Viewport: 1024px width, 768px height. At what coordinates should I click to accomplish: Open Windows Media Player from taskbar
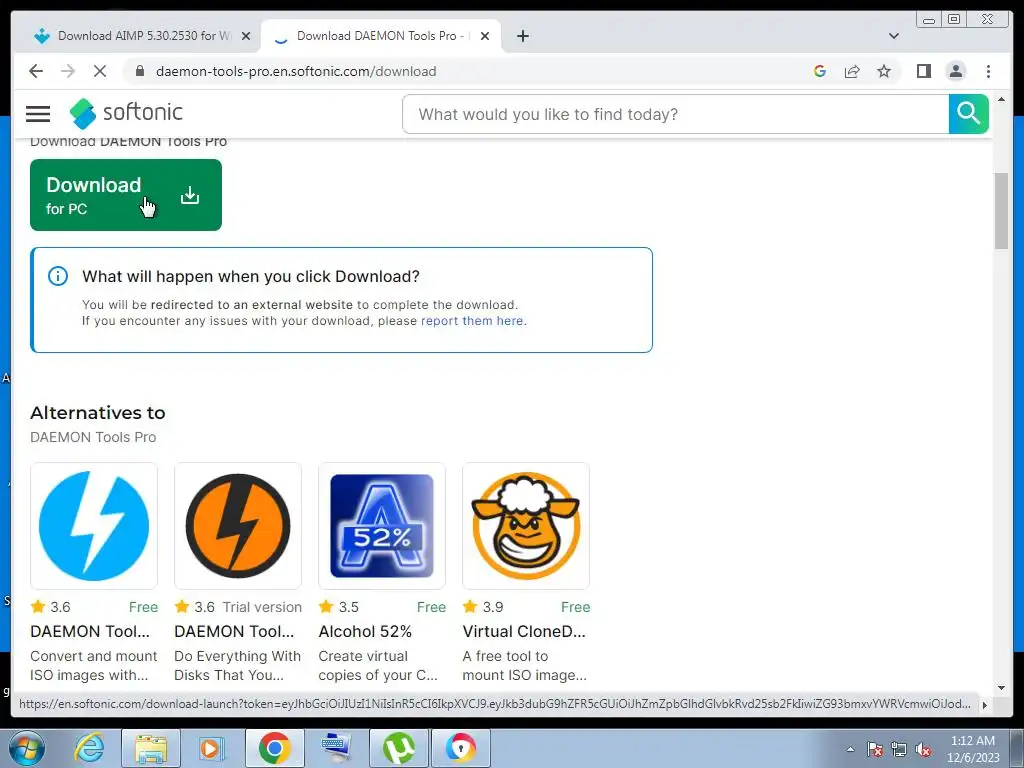coord(211,748)
